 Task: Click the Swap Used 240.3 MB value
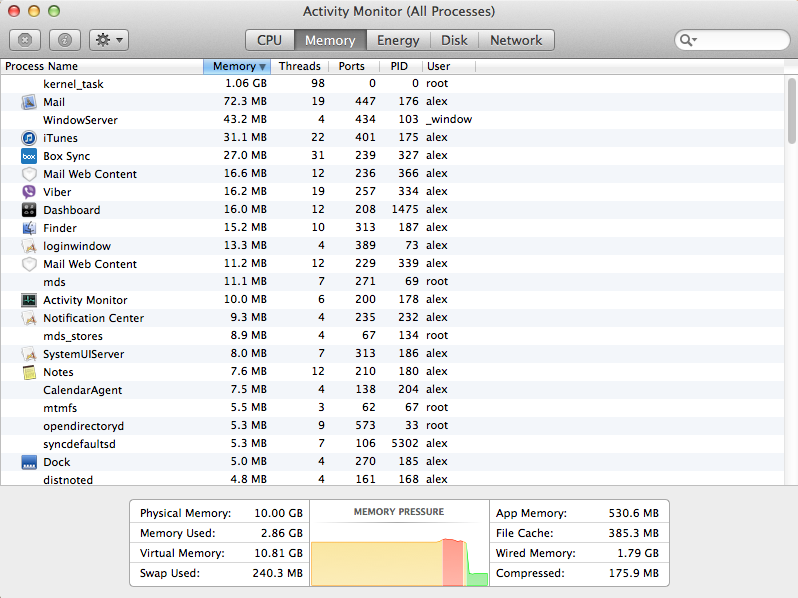(x=278, y=573)
